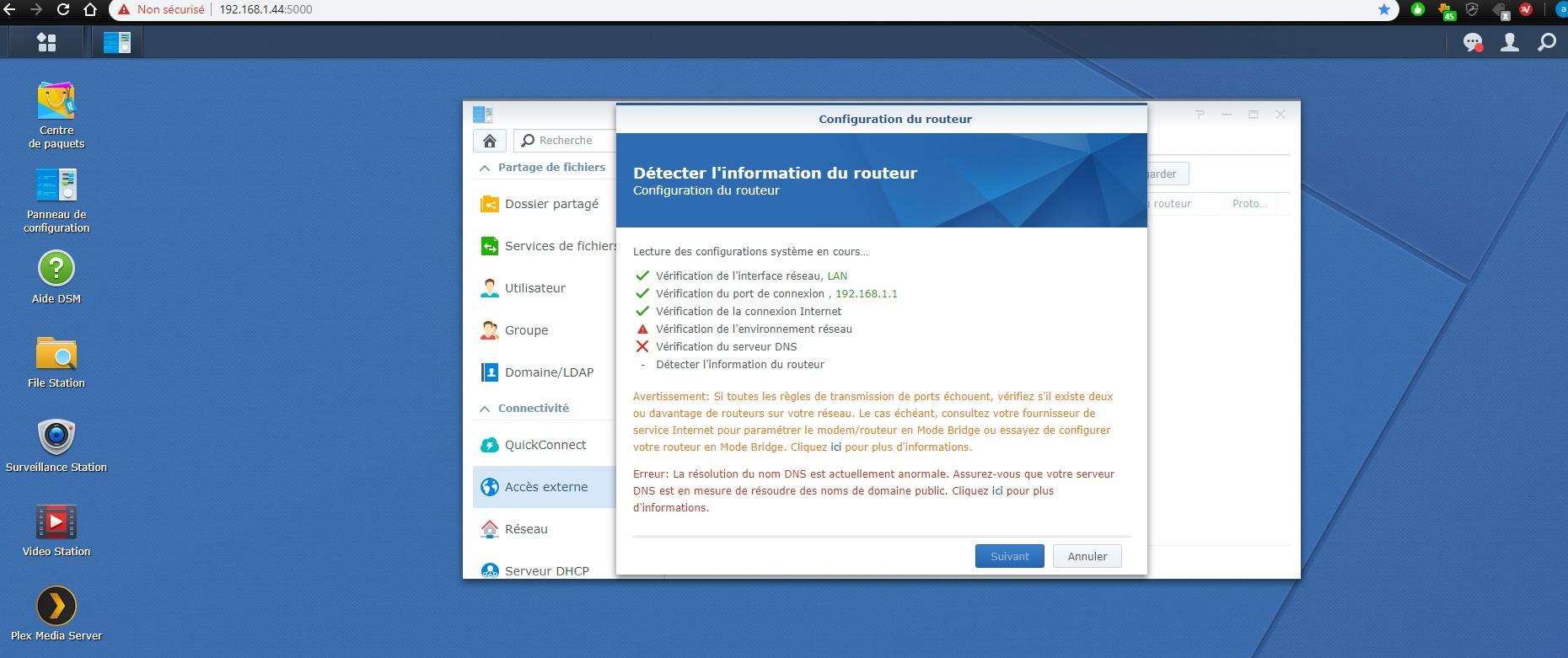Click the Proto... column header
The image size is (1568, 658).
click(1249, 204)
